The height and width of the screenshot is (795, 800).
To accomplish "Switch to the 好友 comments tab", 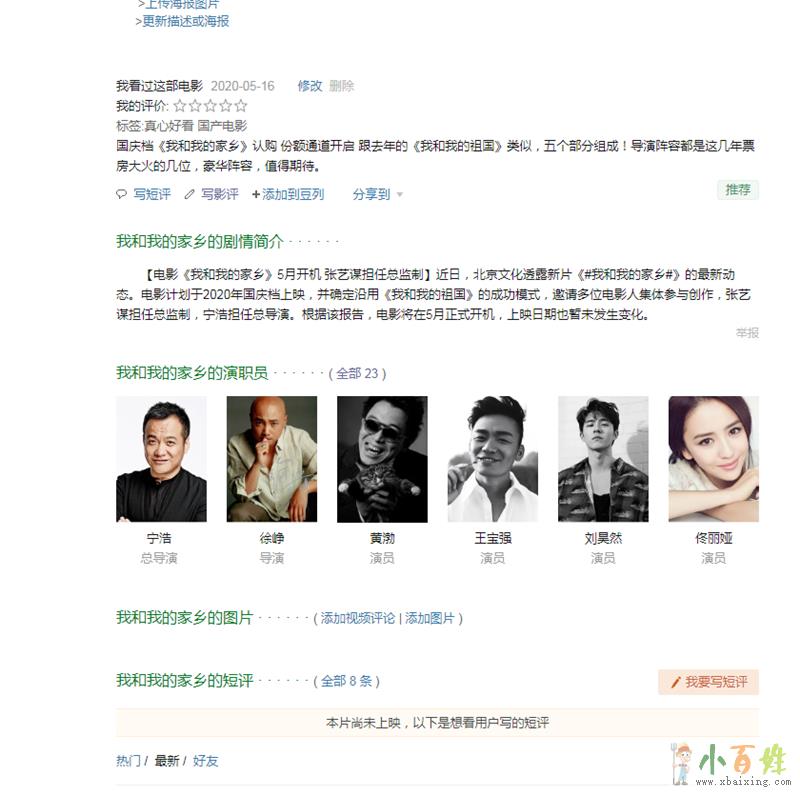I will tap(206, 761).
